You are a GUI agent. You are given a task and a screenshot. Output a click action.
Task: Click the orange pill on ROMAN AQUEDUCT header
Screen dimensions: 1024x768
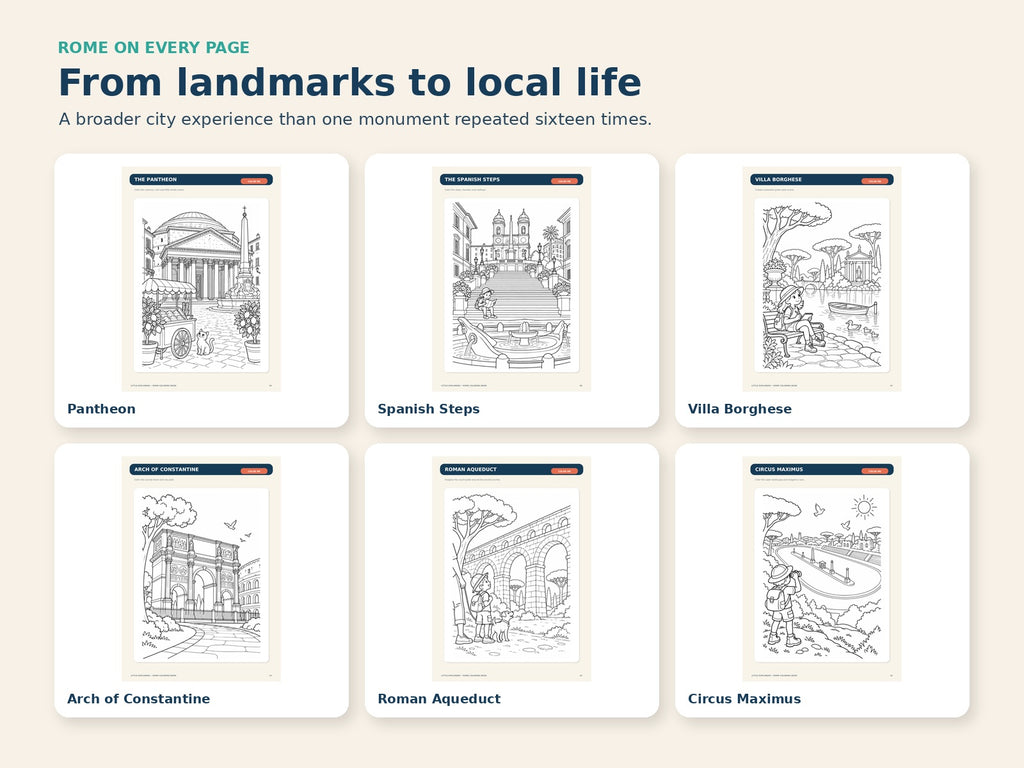564,471
